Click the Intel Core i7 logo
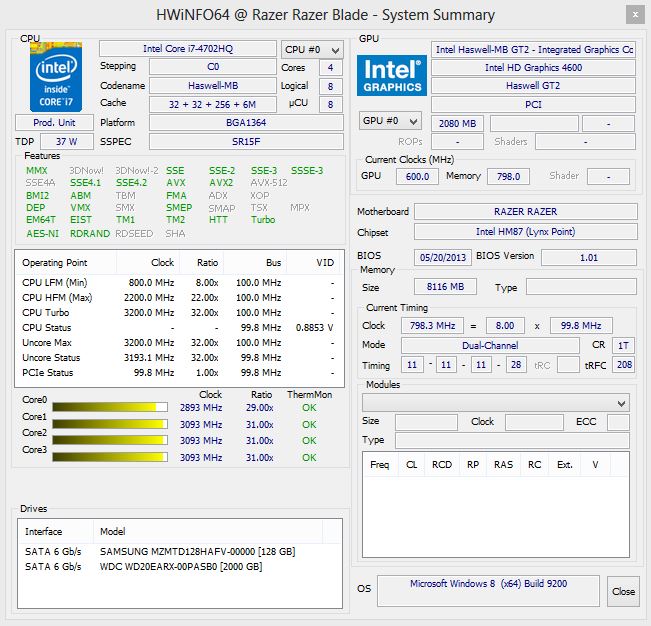The width and height of the screenshot is (651, 626). click(x=56, y=77)
